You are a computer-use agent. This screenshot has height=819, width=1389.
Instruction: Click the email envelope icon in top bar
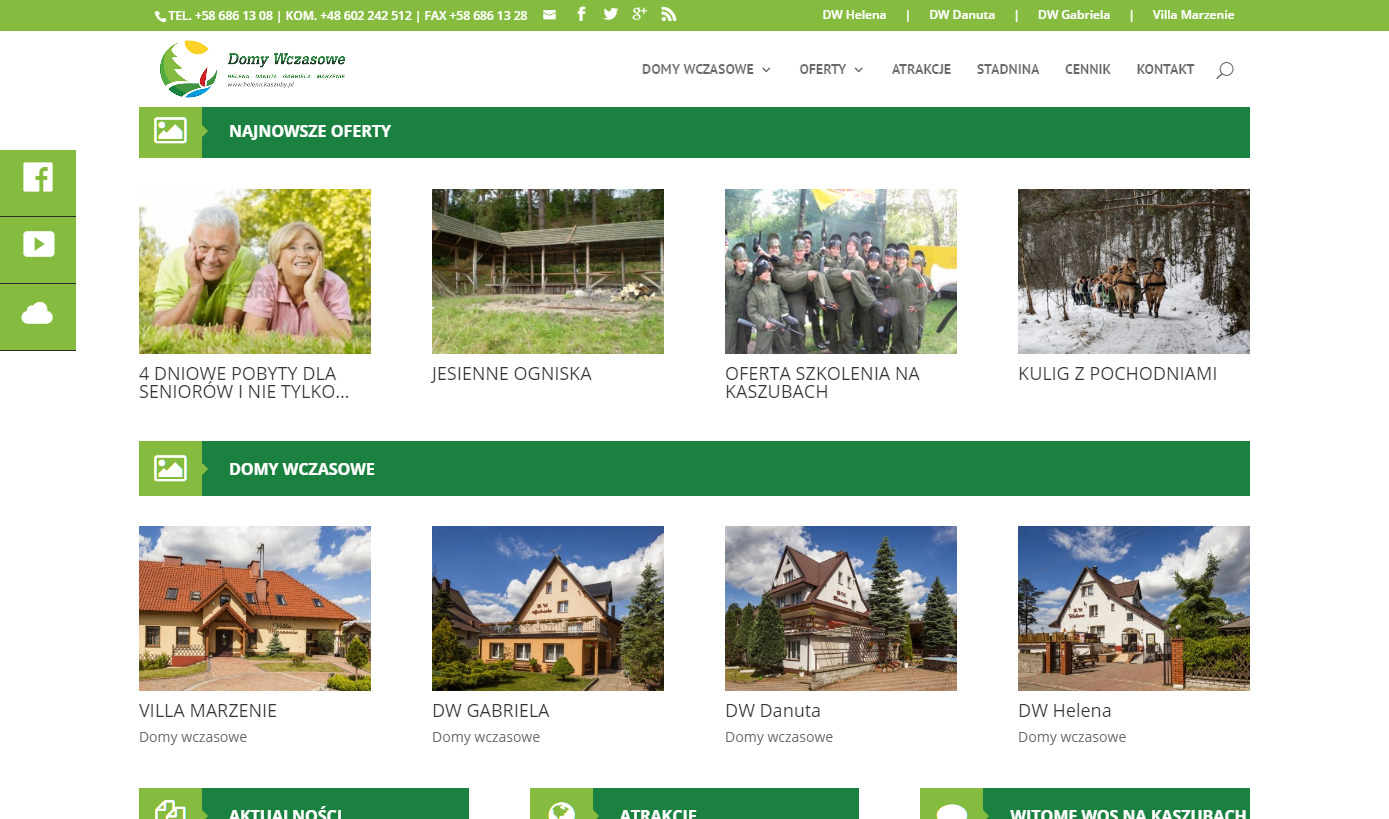tap(549, 15)
